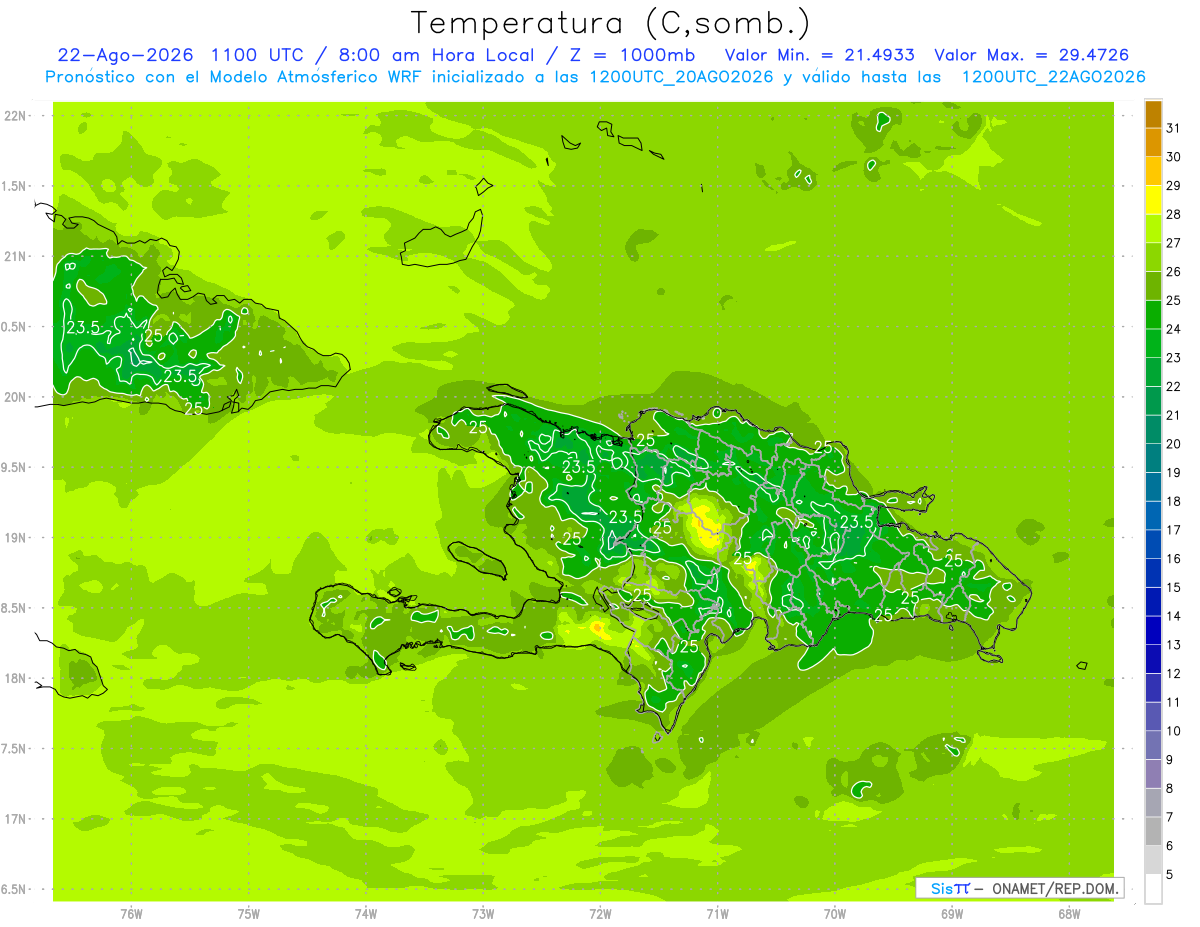
Task: Click the "74W" longitude label
Action: pyautogui.click(x=366, y=913)
